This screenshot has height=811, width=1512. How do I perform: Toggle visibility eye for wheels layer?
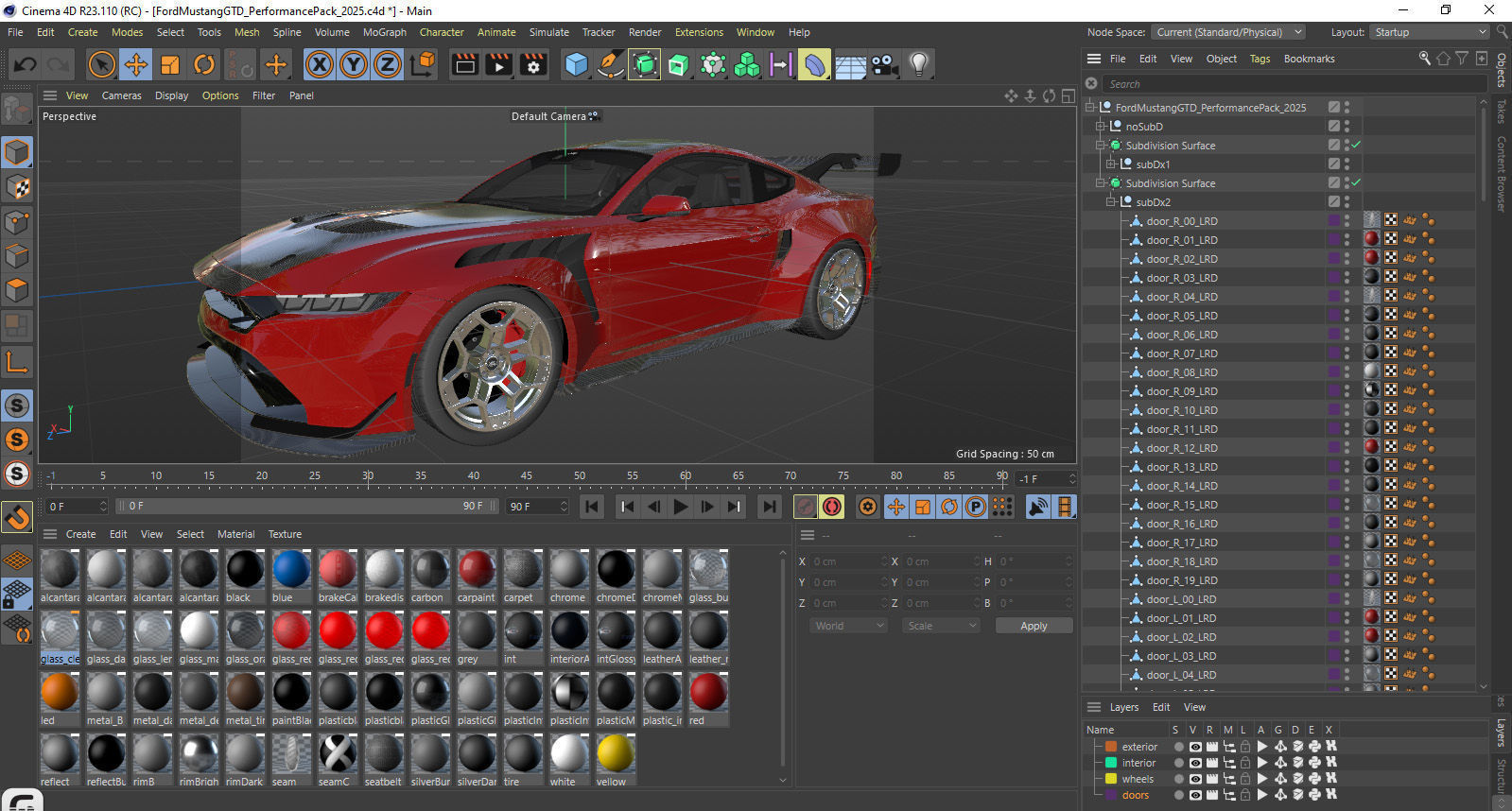click(1195, 779)
